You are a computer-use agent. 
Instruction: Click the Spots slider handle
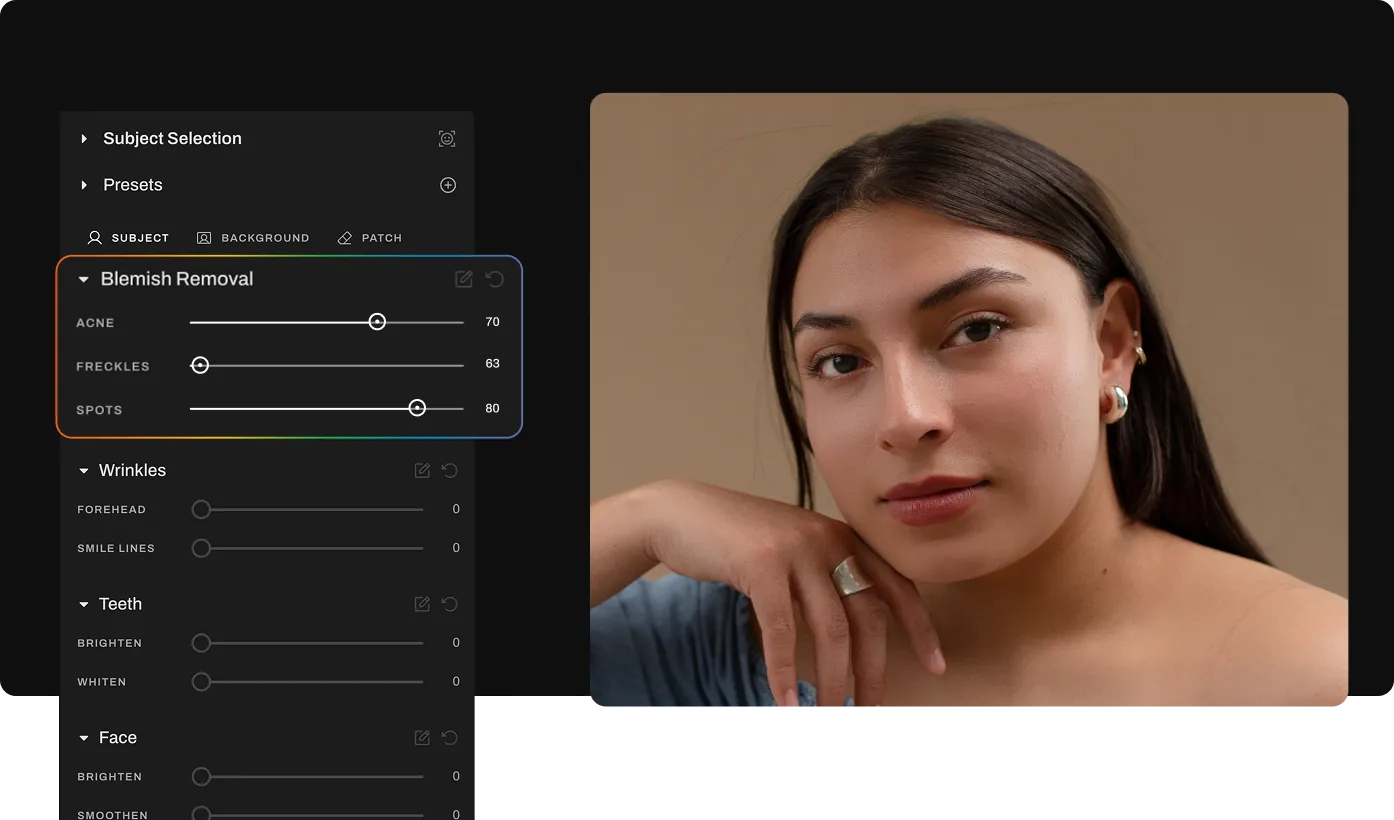417,408
